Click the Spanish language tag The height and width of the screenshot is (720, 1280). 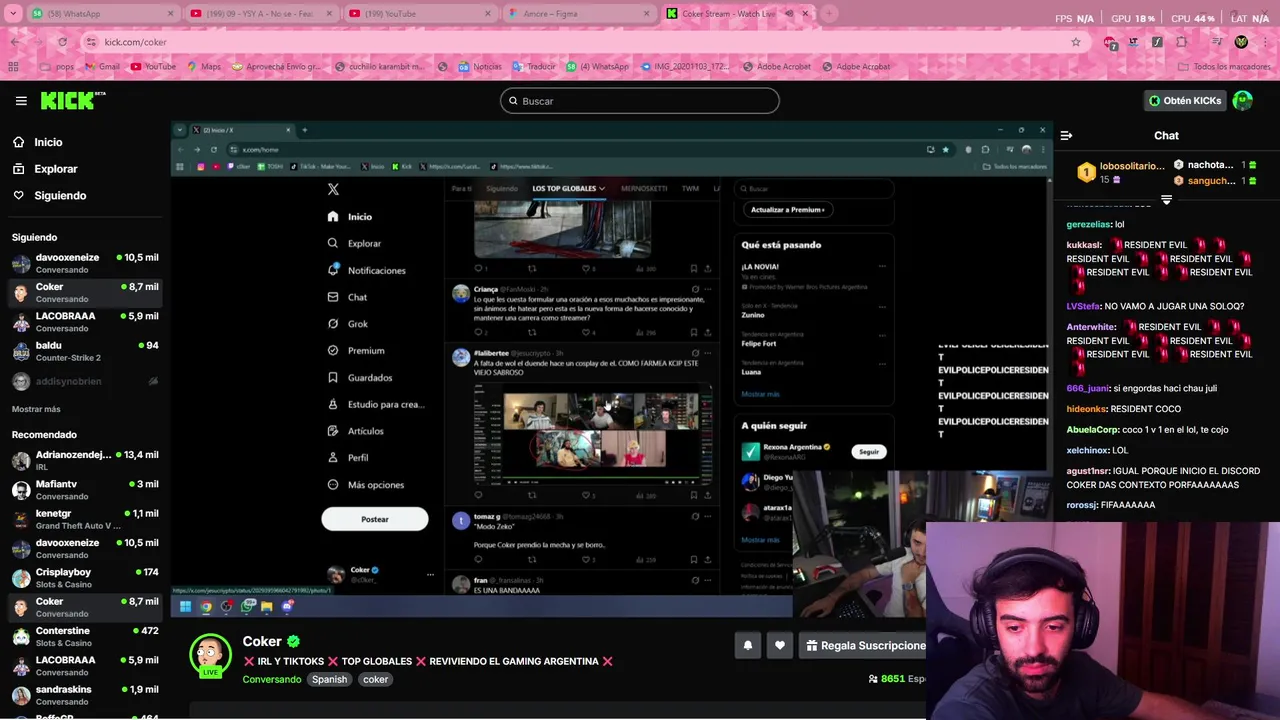[x=329, y=679]
